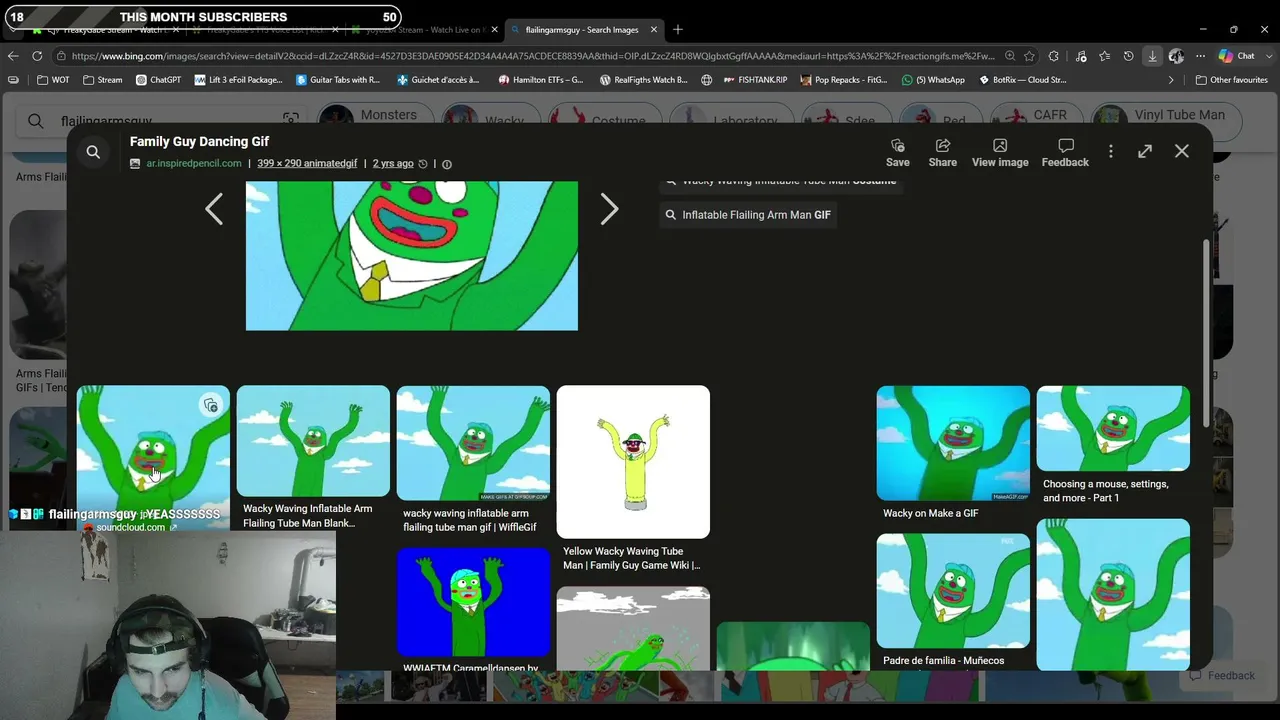This screenshot has height=720, width=1280.
Task: Expand the bookmarks overflow chevron
Action: 1171,80
